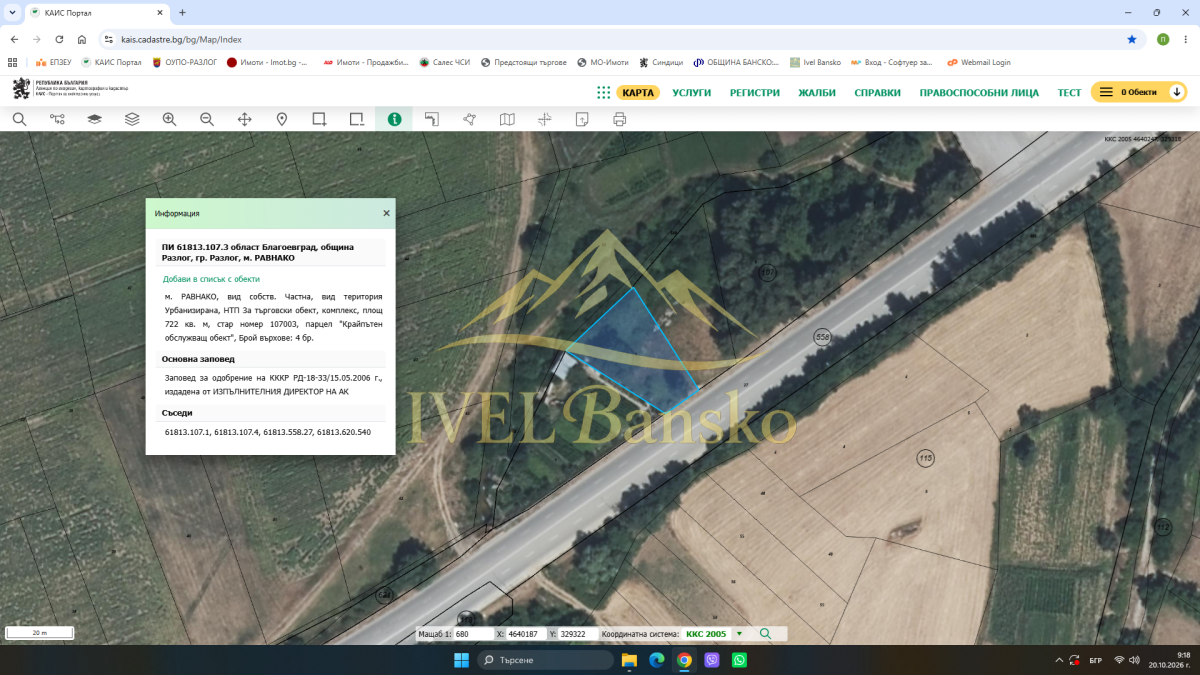The width and height of the screenshot is (1200, 675).
Task: Open the green apps grid menu
Action: (603, 92)
